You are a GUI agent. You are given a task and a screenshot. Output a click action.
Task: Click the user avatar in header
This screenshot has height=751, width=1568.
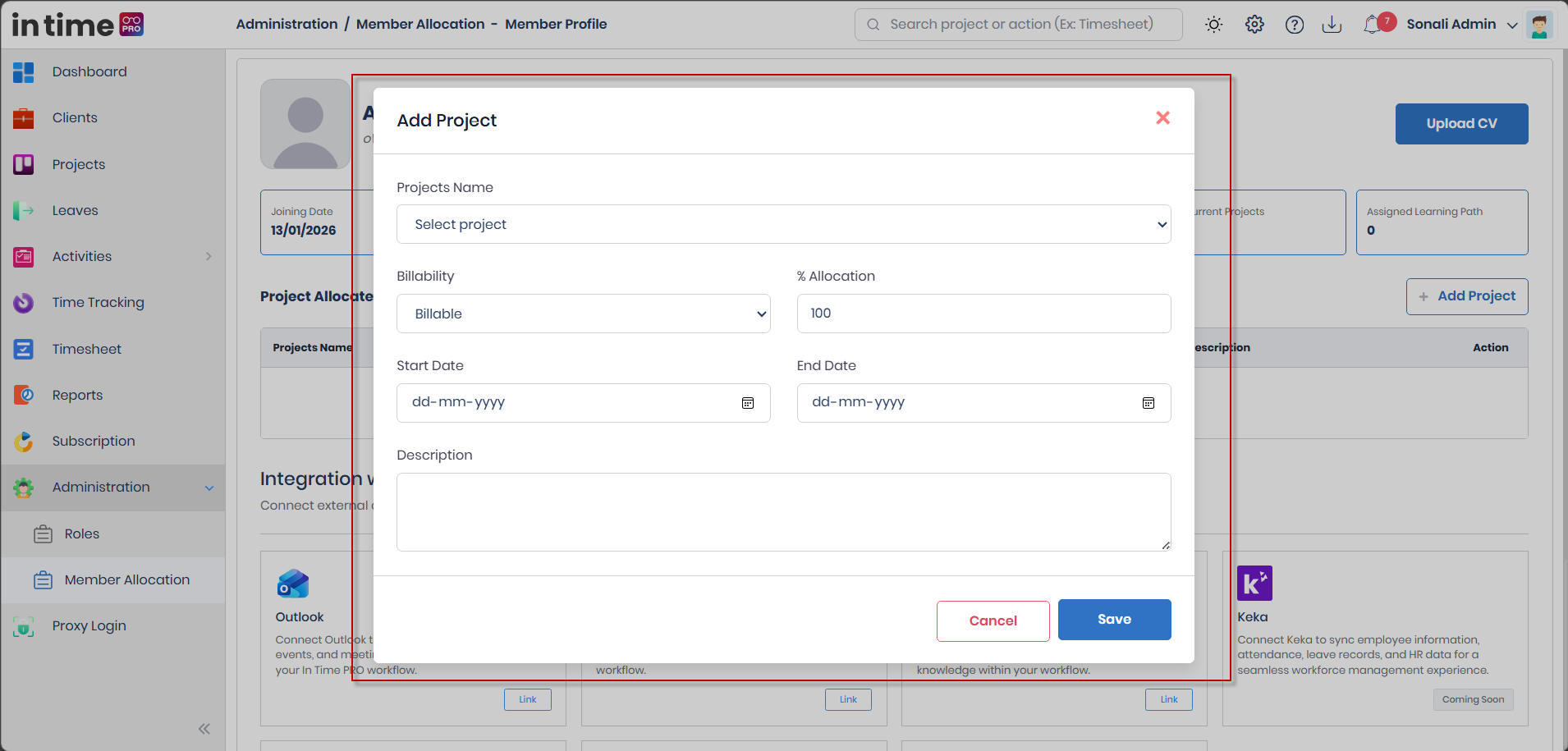pyautogui.click(x=1539, y=25)
